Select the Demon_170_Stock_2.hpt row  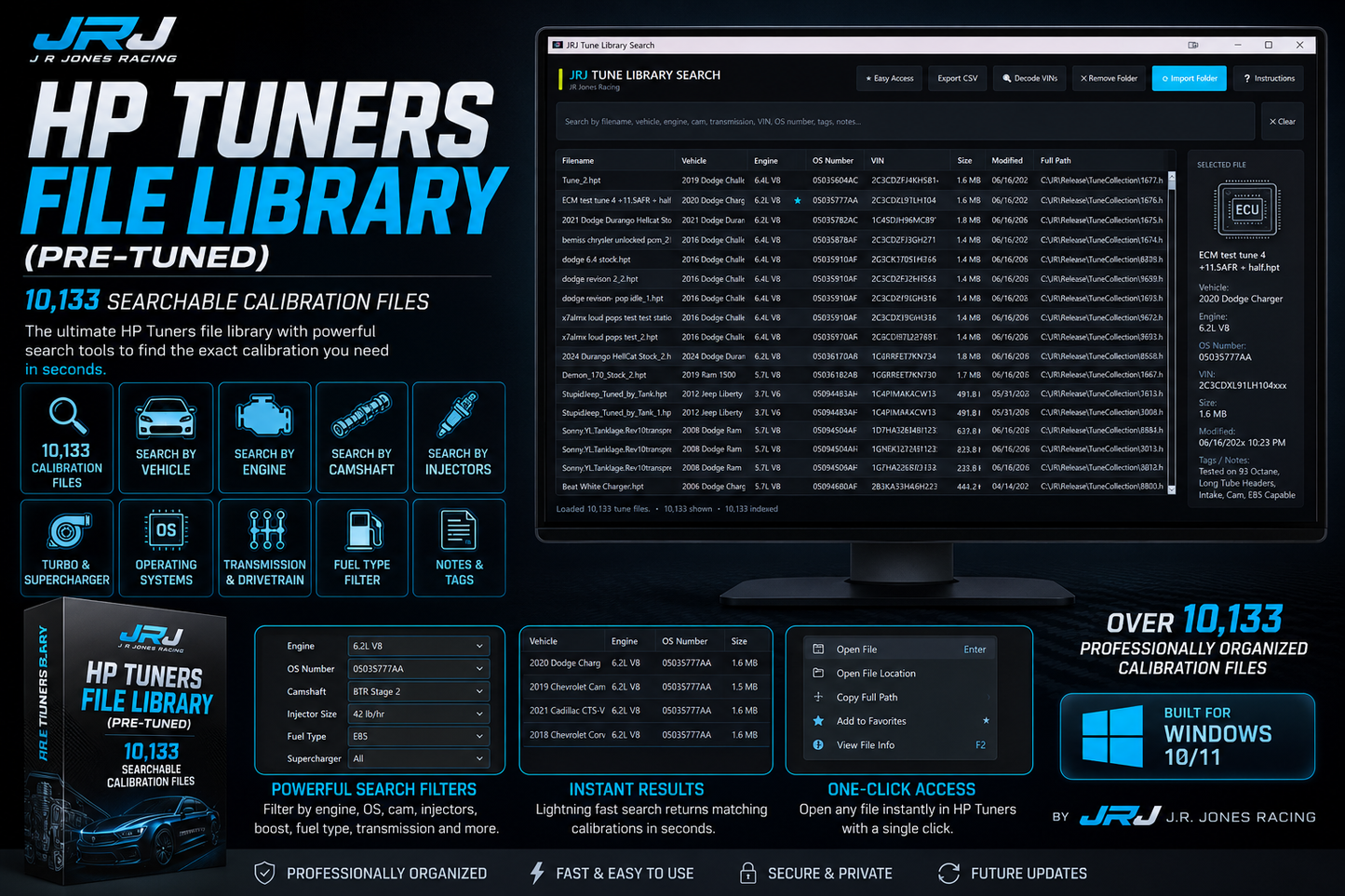point(861,375)
